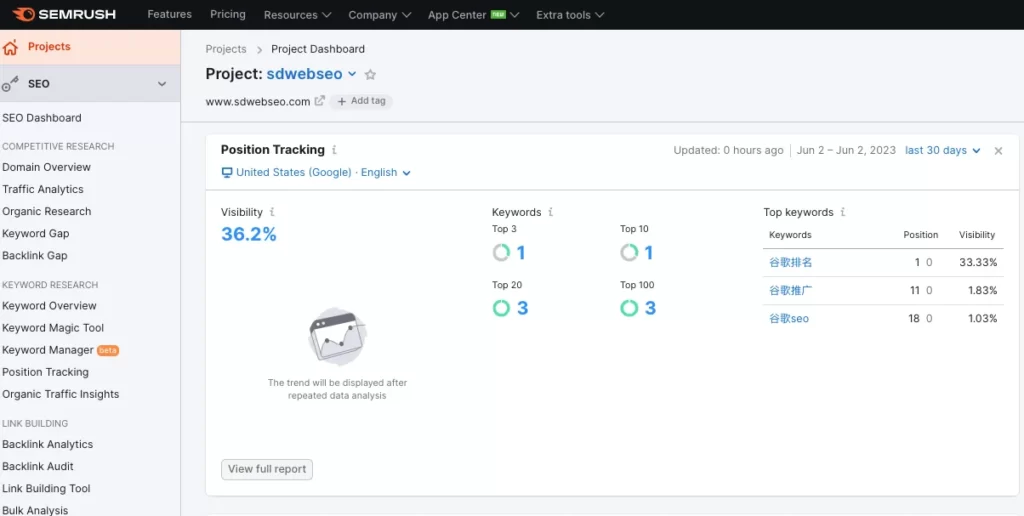Image resolution: width=1024 pixels, height=516 pixels.
Task: Click the desktop device icon before United States
Action: 227,172
